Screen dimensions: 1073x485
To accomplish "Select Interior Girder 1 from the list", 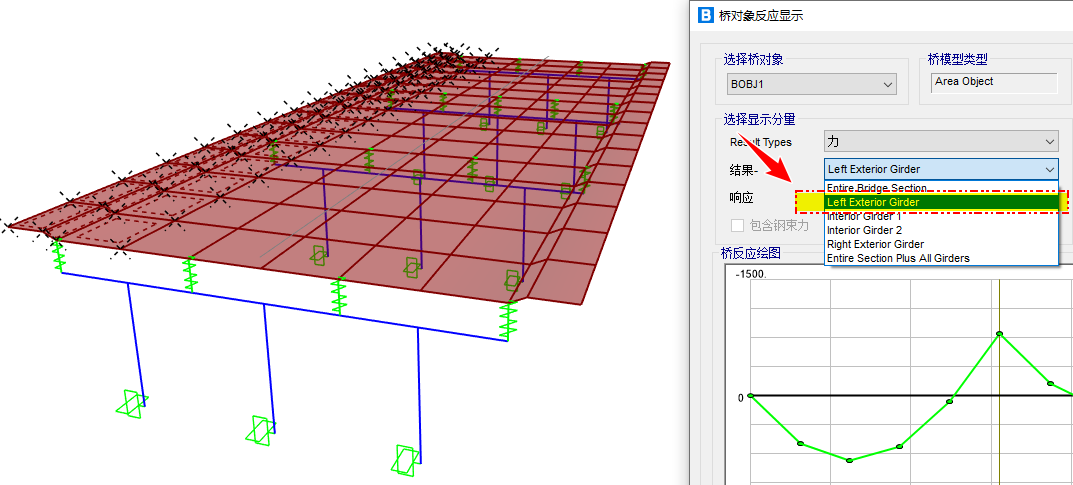I will tap(864, 216).
